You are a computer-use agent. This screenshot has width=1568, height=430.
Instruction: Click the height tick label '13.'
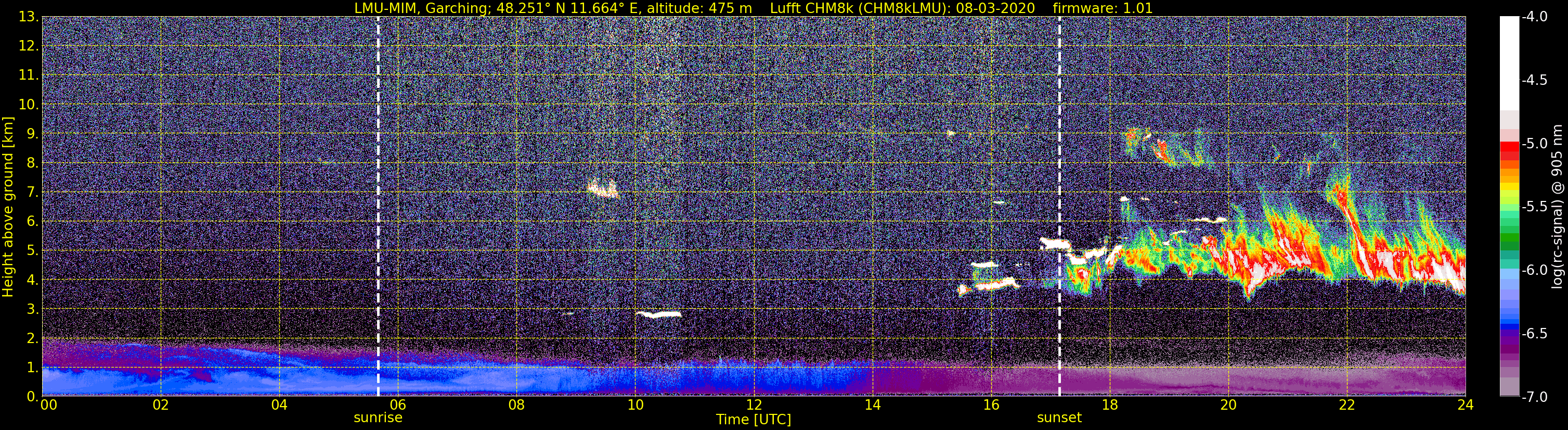point(28,17)
